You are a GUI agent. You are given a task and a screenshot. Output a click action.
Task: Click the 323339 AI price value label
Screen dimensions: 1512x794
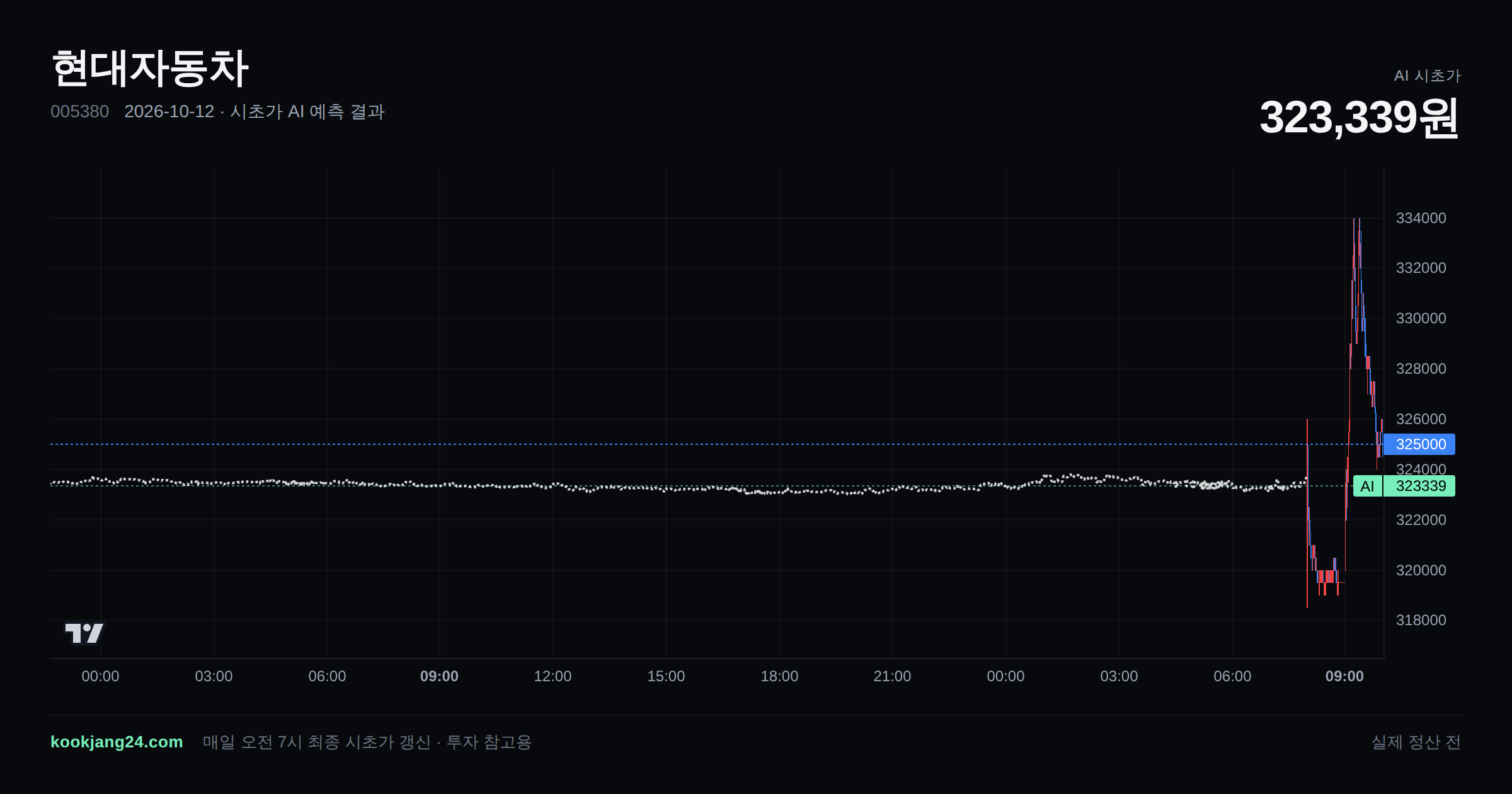(x=1420, y=486)
